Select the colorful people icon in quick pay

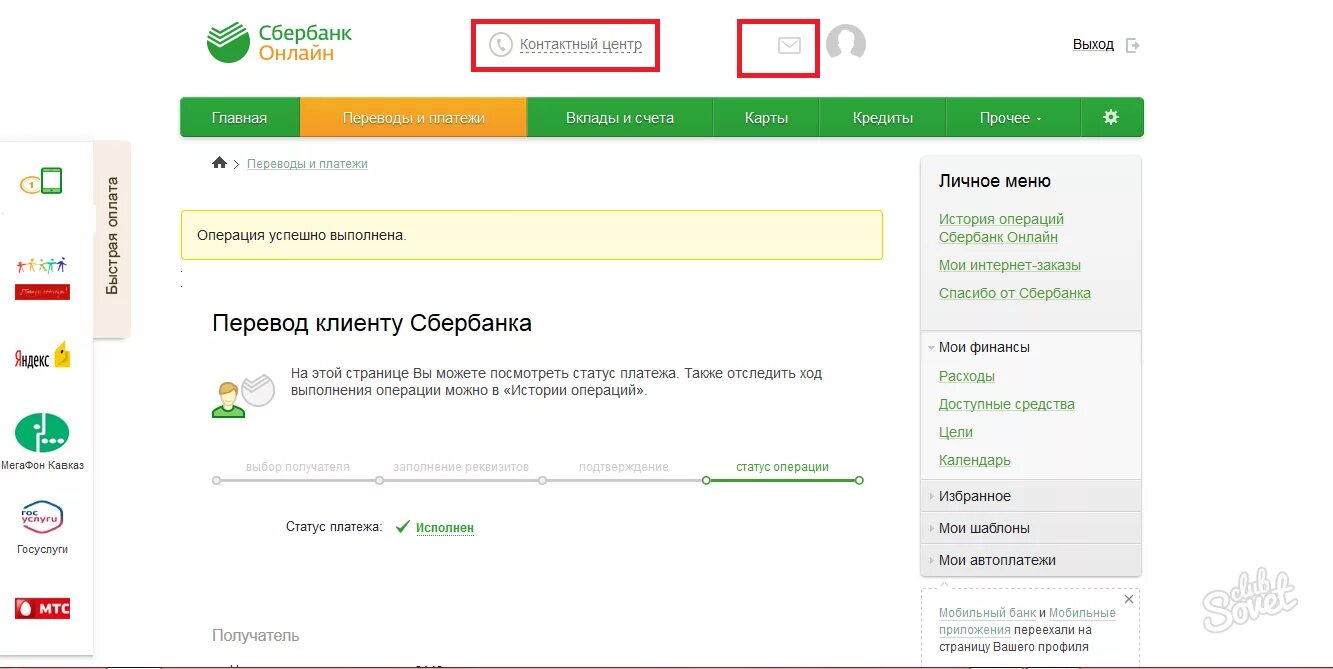pos(42,277)
